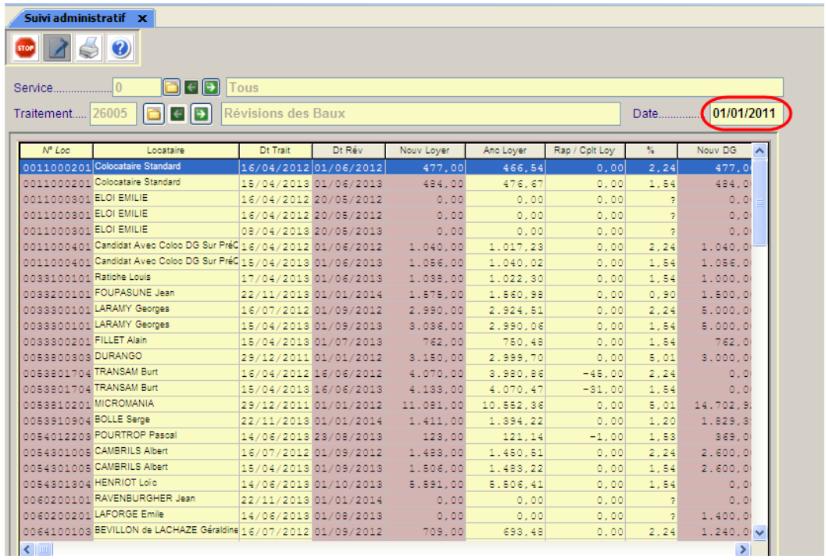Go to previous Service with left arrow
The image size is (826, 560).
[192, 88]
